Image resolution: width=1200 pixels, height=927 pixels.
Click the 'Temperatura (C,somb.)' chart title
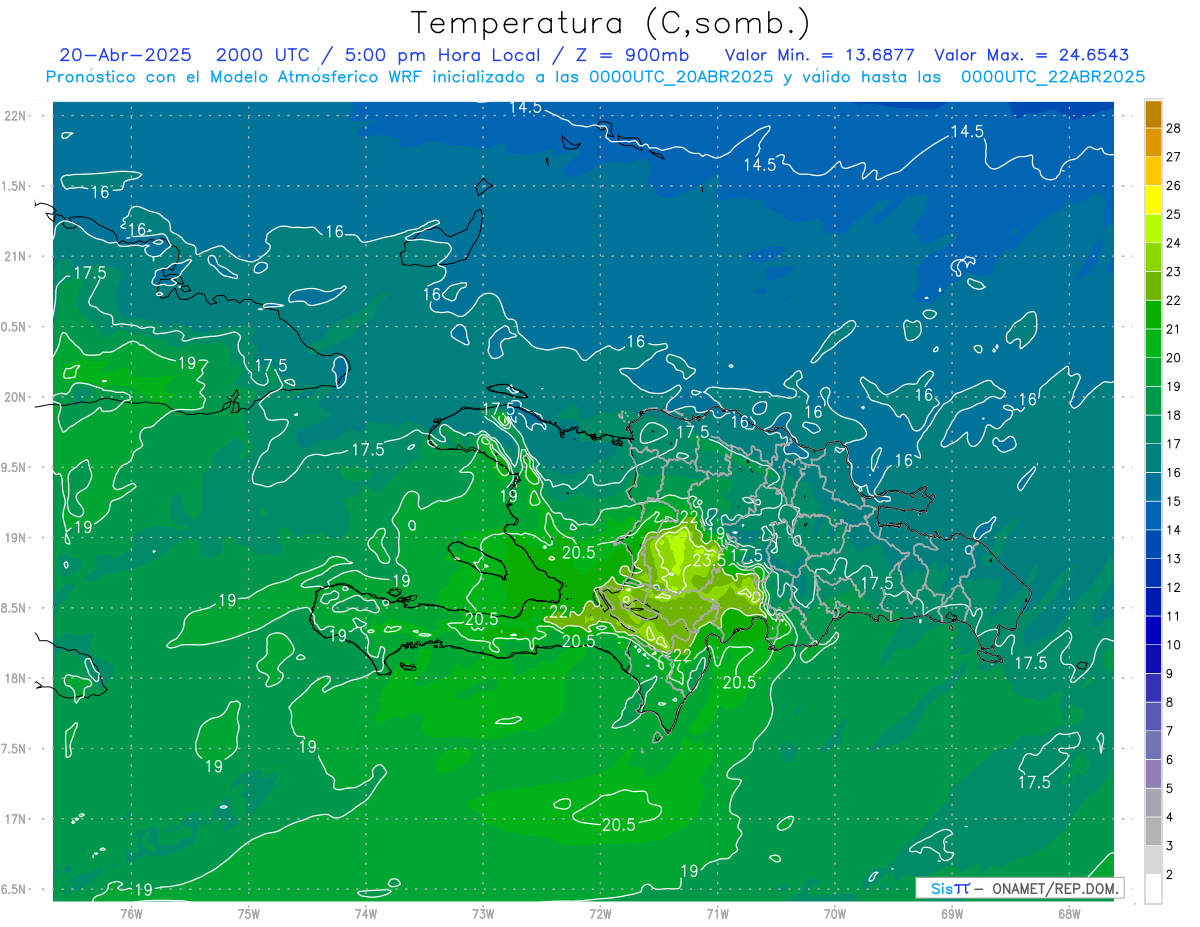click(610, 23)
